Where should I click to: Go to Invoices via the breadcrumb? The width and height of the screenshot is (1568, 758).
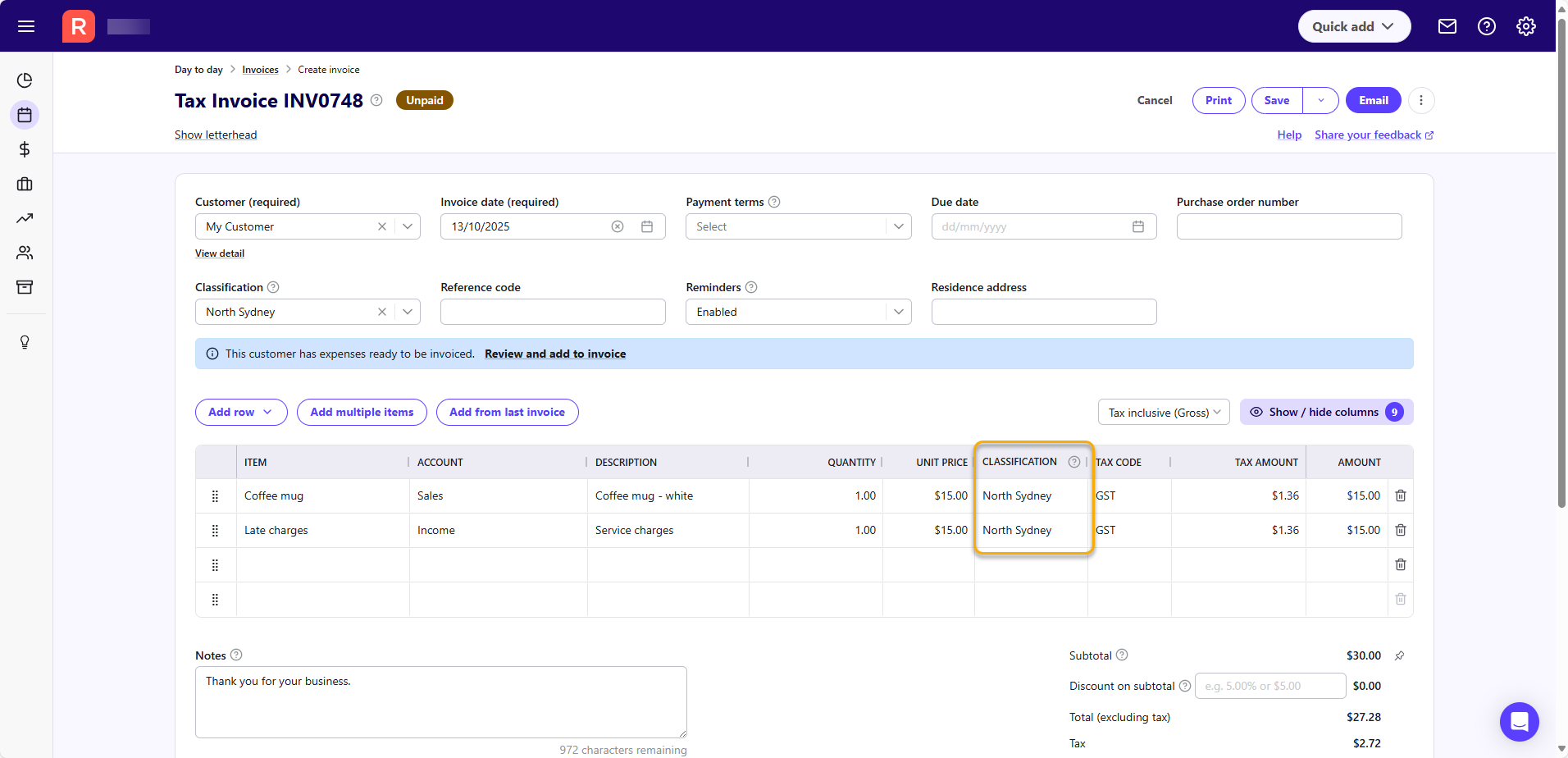coord(260,70)
